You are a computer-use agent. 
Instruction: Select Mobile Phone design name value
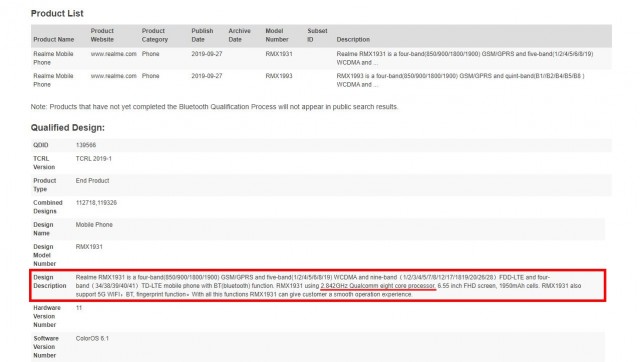point(94,225)
